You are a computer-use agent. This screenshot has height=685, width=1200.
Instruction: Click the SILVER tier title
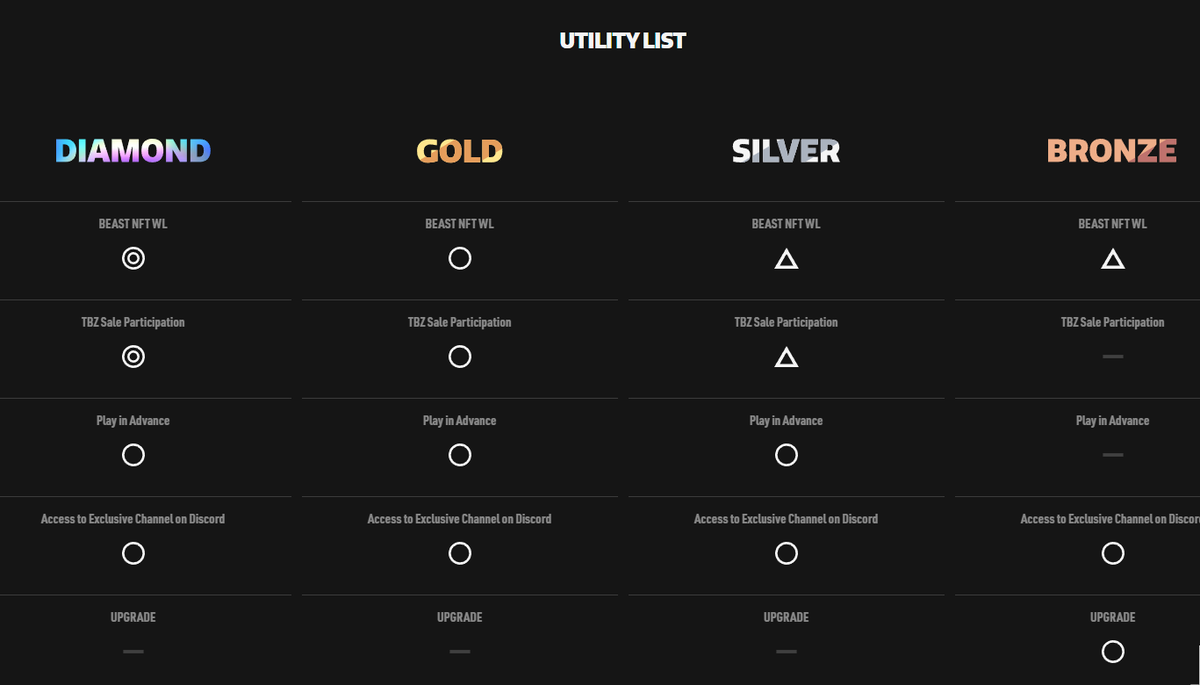click(x=786, y=151)
